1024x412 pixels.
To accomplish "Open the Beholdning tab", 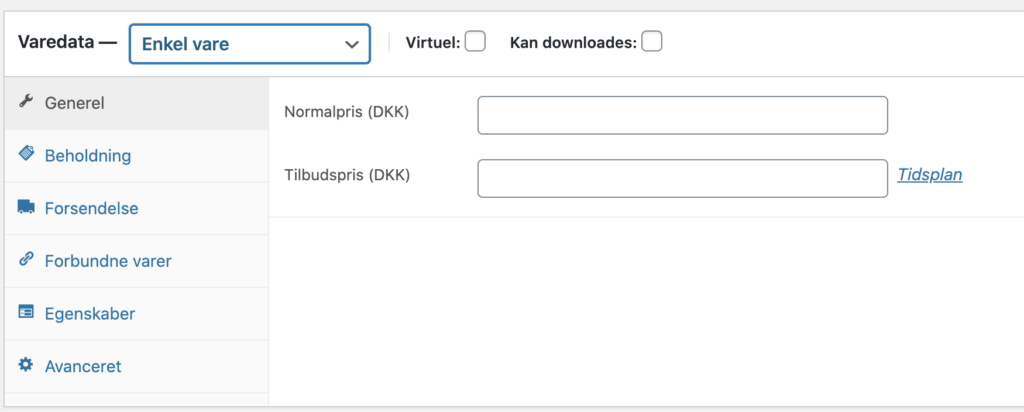I will click(88, 156).
